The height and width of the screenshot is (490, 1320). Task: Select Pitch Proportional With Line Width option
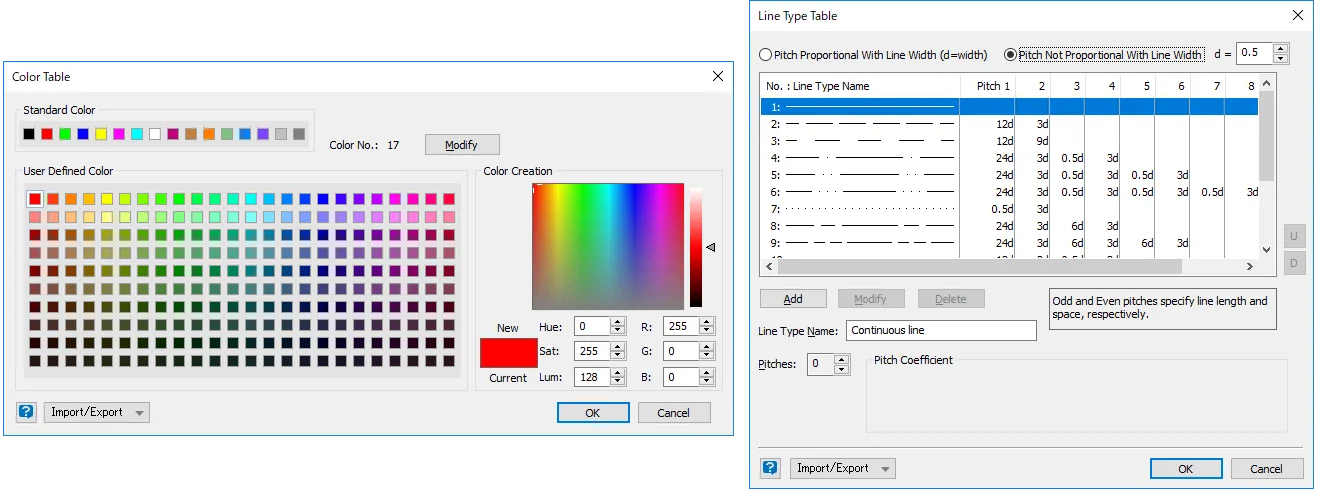(x=873, y=55)
